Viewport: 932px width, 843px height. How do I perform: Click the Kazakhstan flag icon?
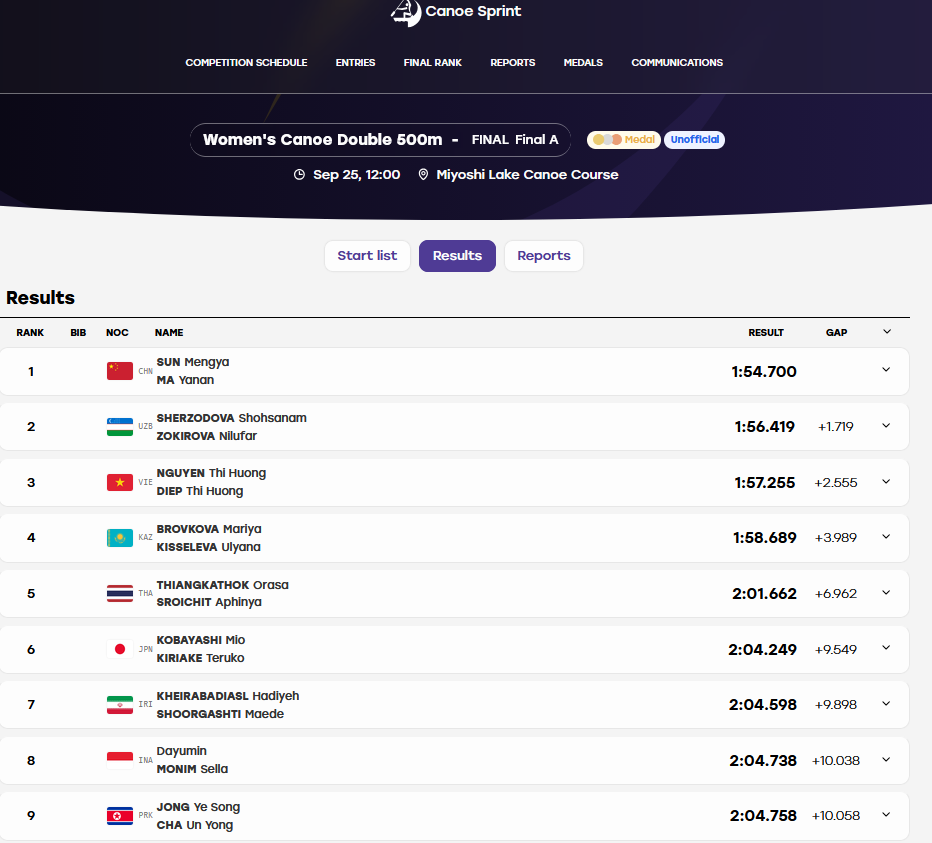coord(119,537)
